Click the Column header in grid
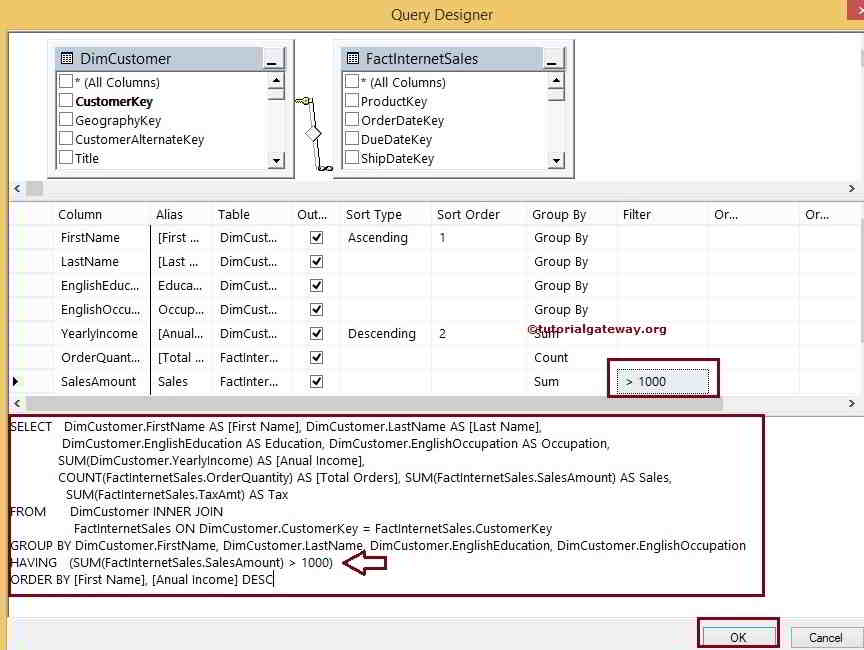Screen dimensions: 864x650 click(80, 214)
